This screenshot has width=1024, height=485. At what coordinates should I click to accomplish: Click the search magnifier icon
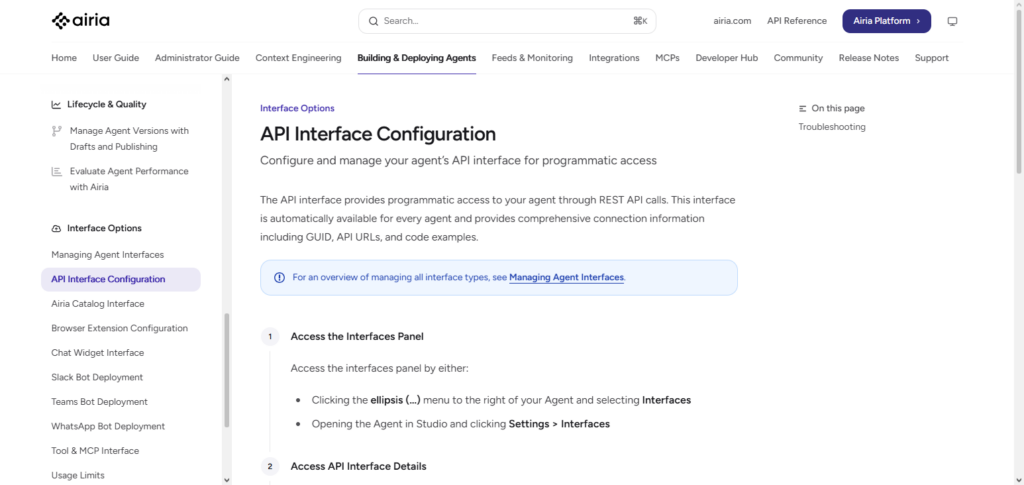pos(374,21)
